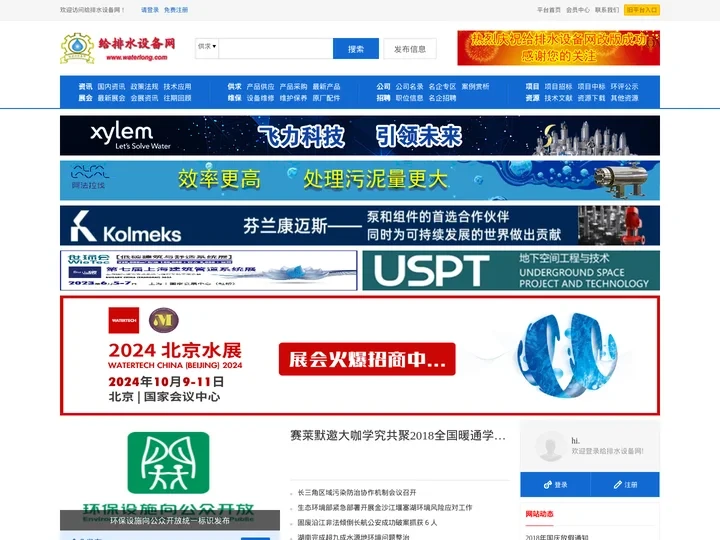Click into the search input field
Screen dimensions: 720x540
point(276,48)
